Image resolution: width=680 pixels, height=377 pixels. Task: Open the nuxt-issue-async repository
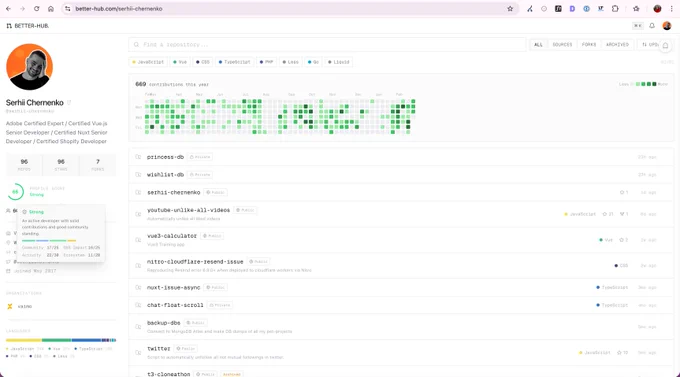(x=173, y=288)
